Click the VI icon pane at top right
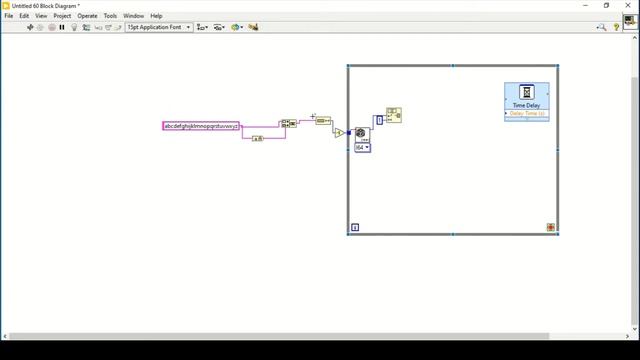This screenshot has height=360, width=640. pyautogui.click(x=630, y=21)
